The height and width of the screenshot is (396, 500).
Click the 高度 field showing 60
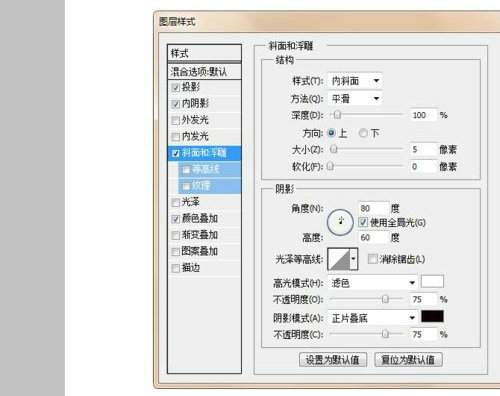(374, 238)
